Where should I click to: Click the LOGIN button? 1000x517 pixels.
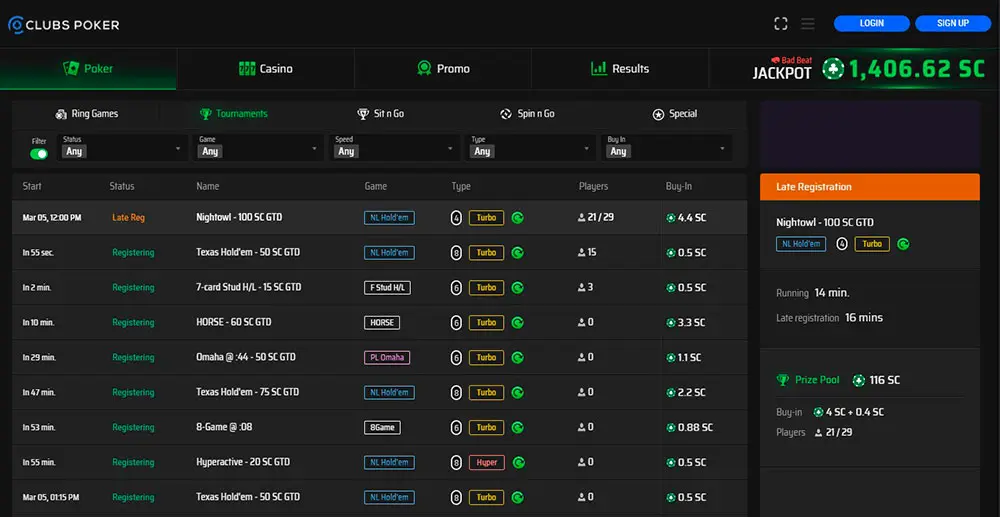[871, 23]
